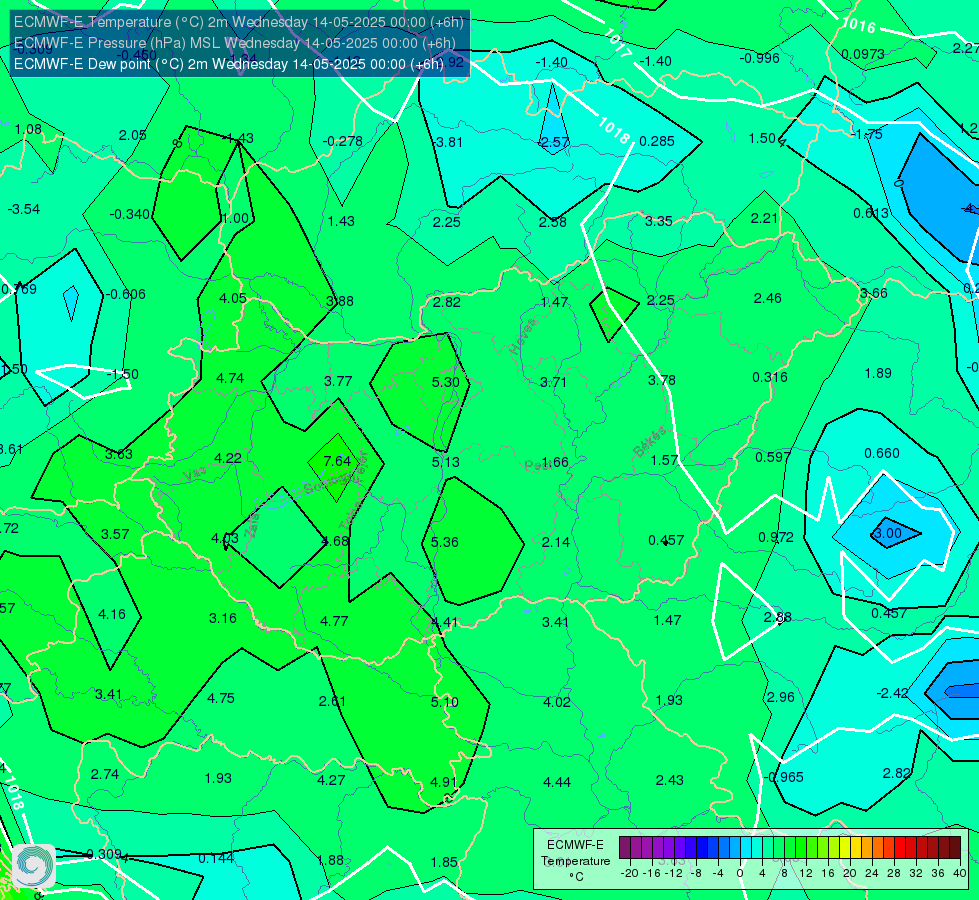Click the 0.285 temperature value
Screen dimensions: 979x900
pyautogui.click(x=657, y=141)
